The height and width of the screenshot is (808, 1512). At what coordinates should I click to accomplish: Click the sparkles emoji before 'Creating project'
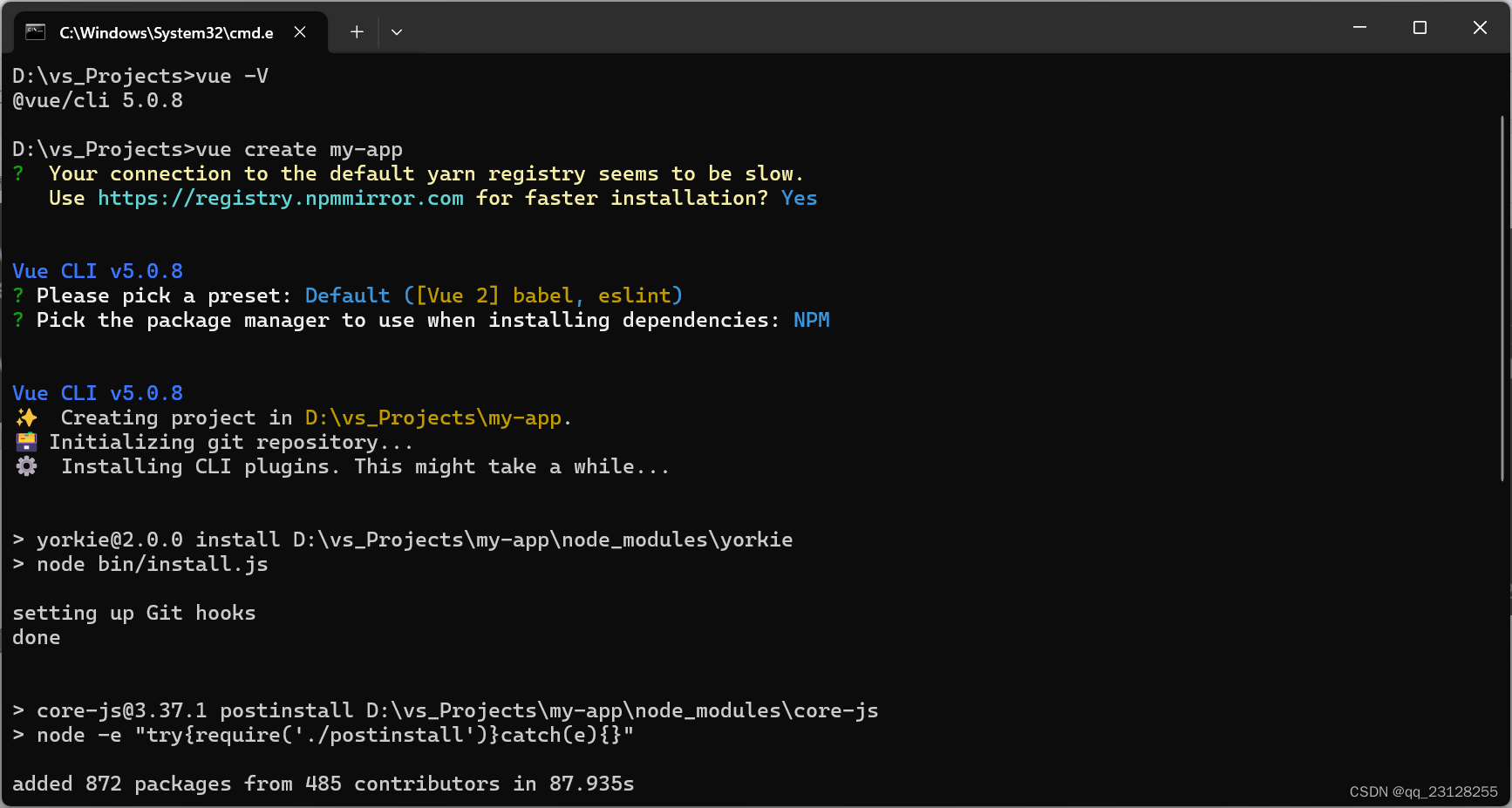27,418
